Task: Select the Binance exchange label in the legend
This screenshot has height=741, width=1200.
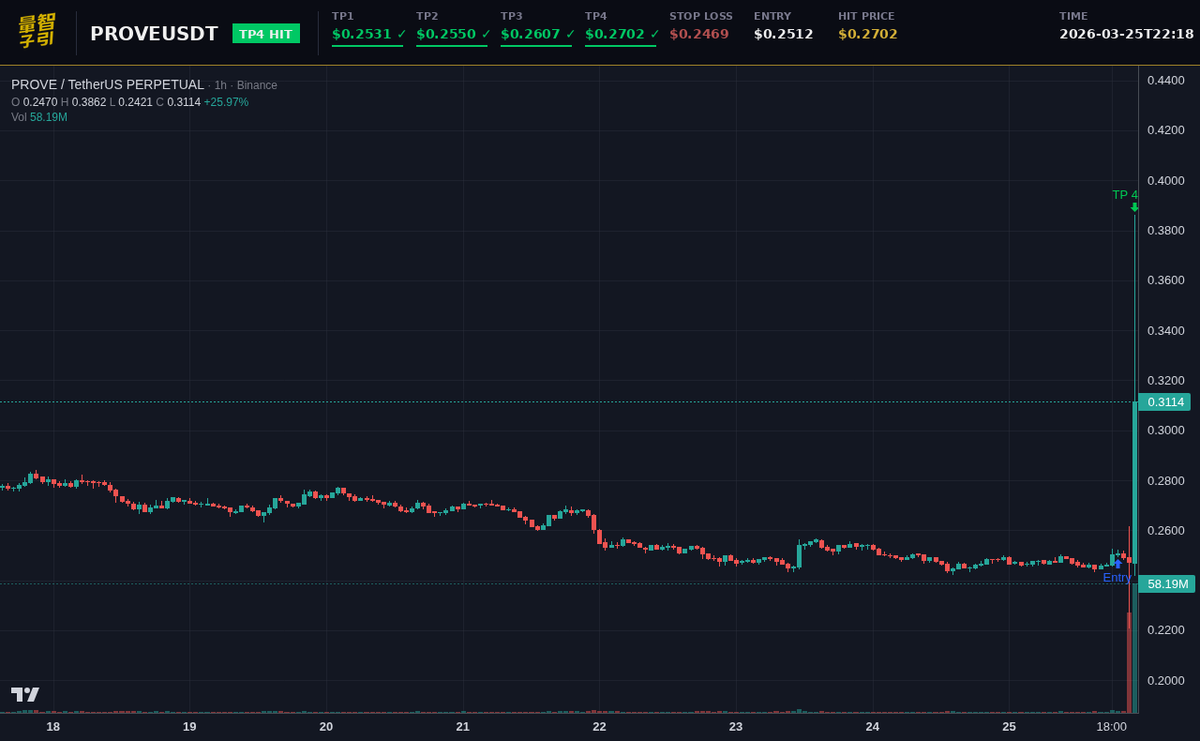Action: pyautogui.click(x=258, y=85)
